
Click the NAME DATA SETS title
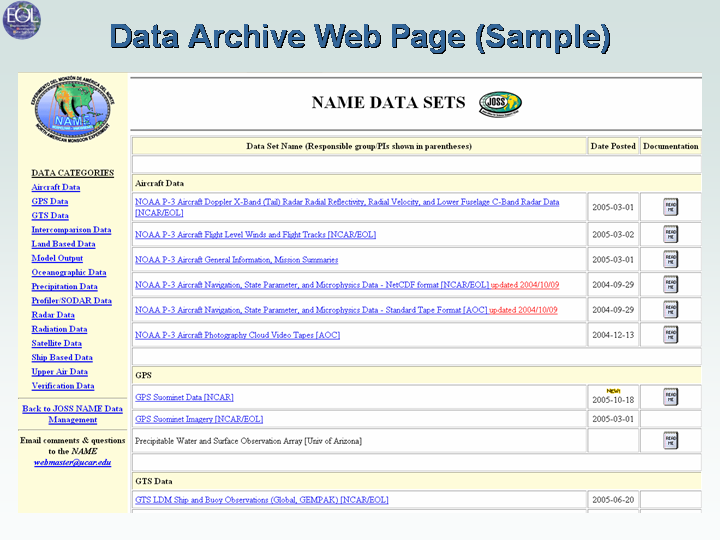388,102
